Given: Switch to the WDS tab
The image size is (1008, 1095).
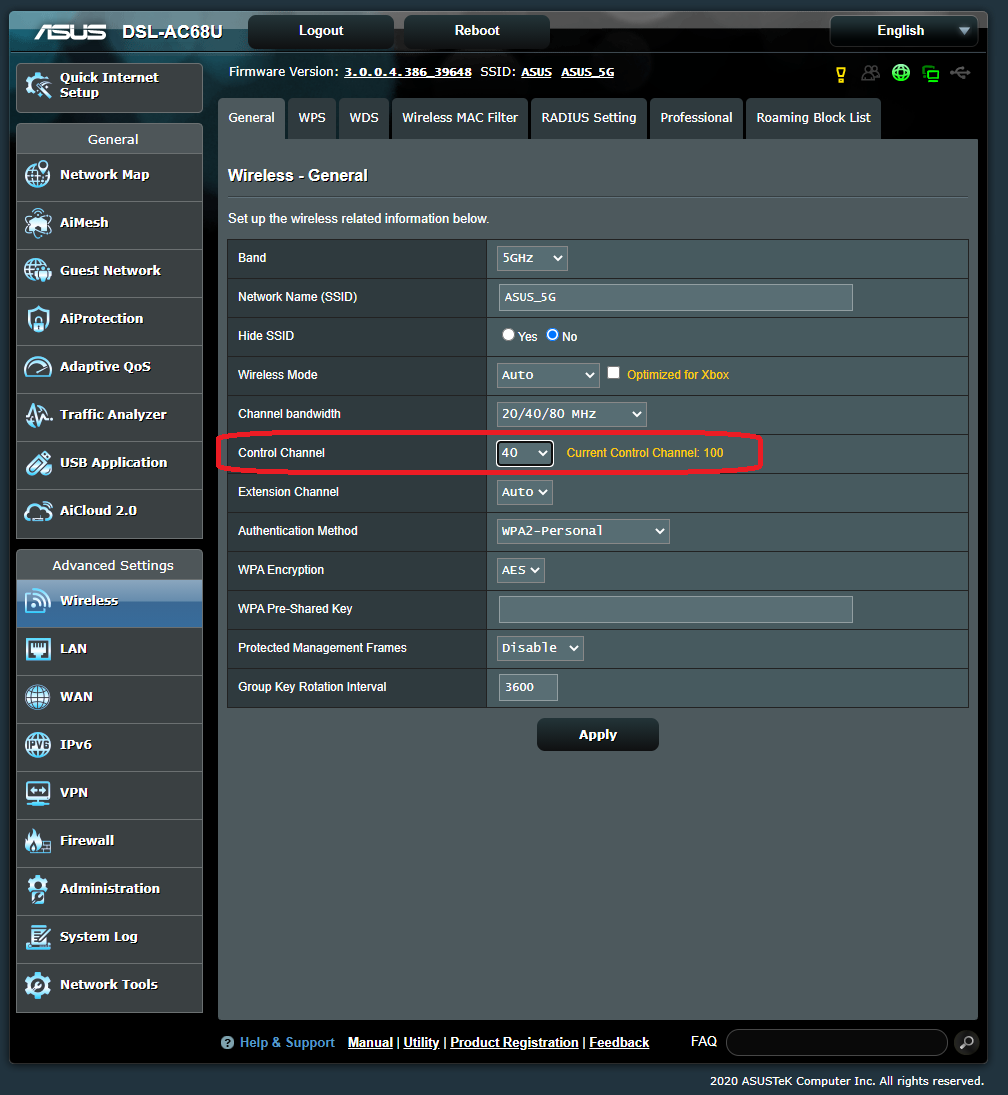Looking at the screenshot, I should [x=364, y=118].
